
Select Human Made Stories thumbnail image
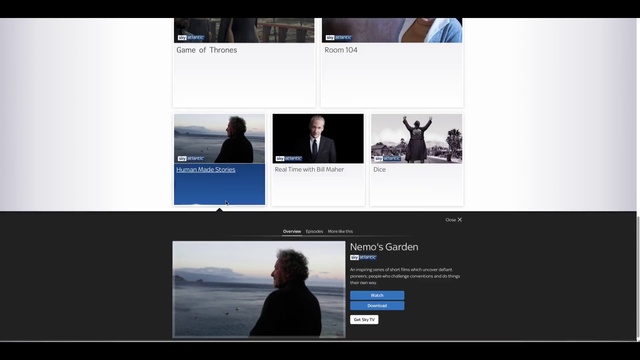click(220, 138)
